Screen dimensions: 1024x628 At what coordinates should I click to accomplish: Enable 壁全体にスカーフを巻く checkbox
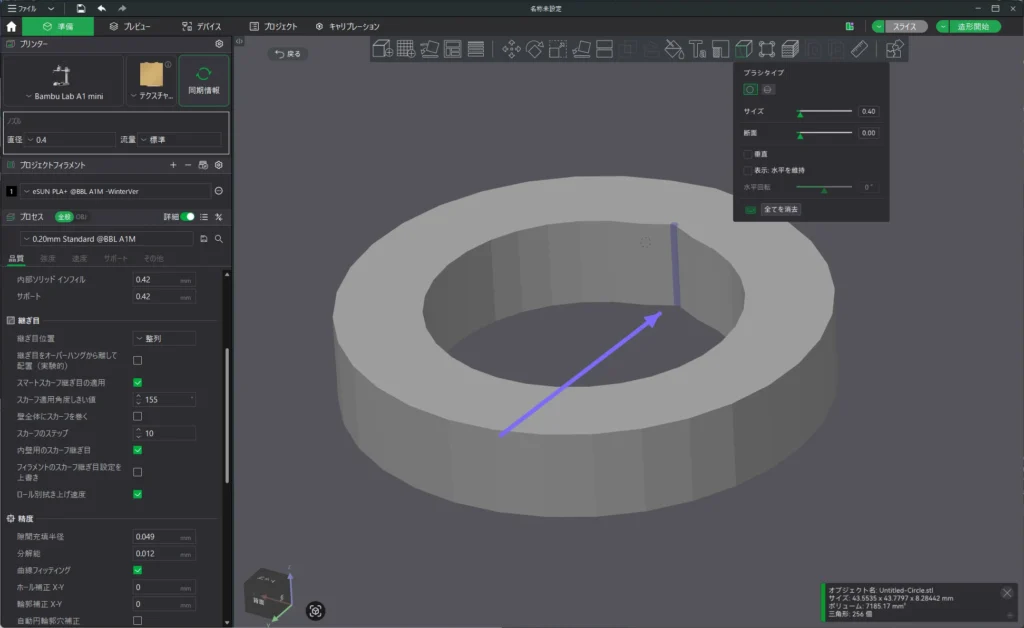[137, 416]
